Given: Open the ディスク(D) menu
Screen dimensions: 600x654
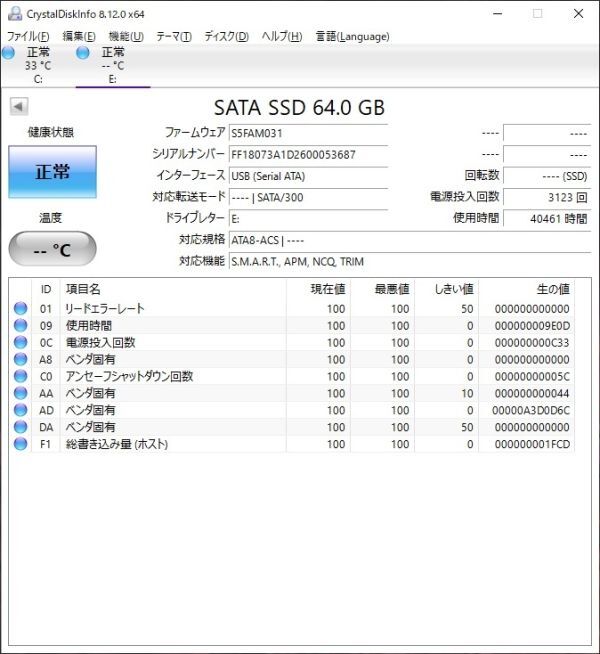Looking at the screenshot, I should click(226, 37).
